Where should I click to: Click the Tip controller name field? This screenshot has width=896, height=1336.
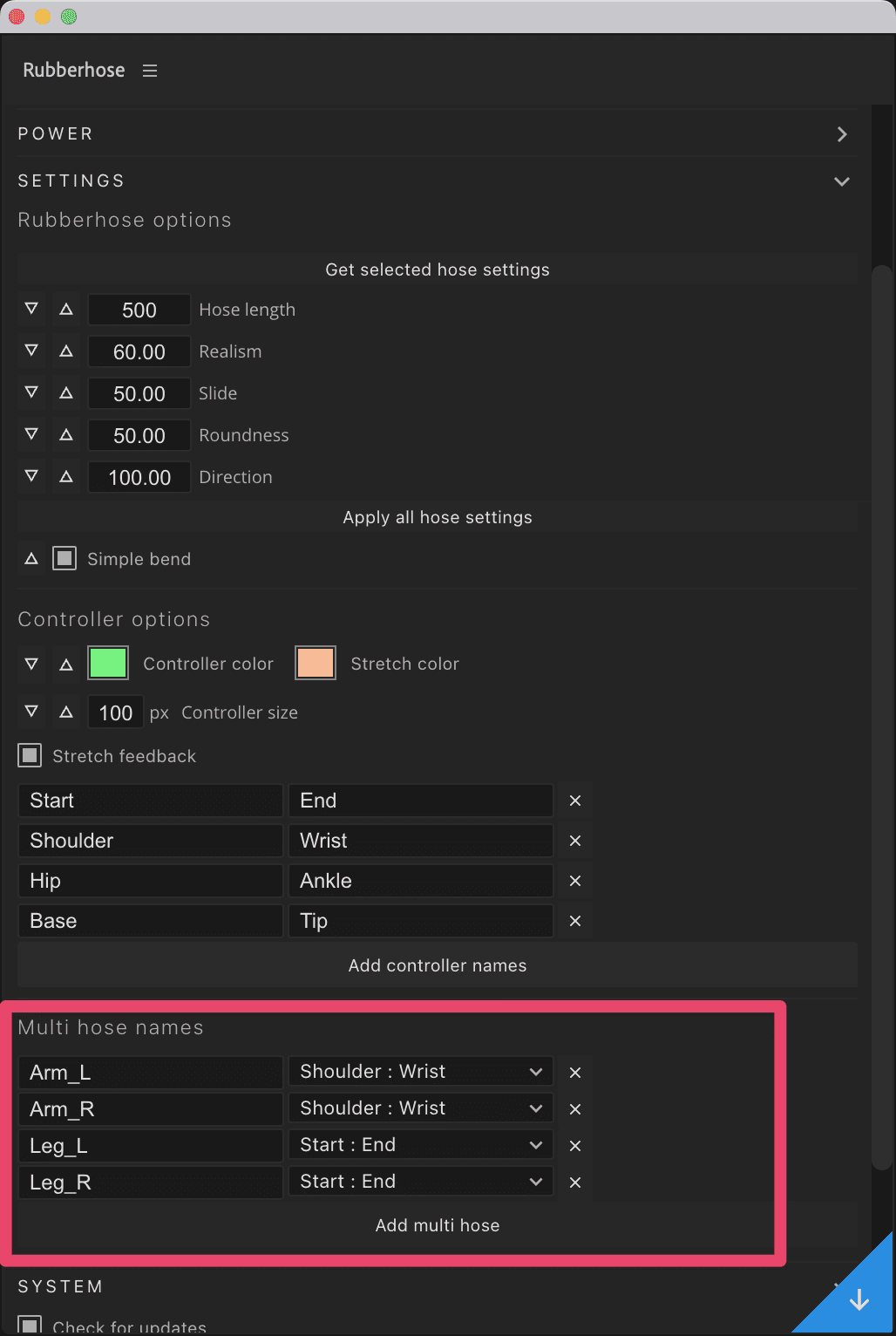(421, 921)
